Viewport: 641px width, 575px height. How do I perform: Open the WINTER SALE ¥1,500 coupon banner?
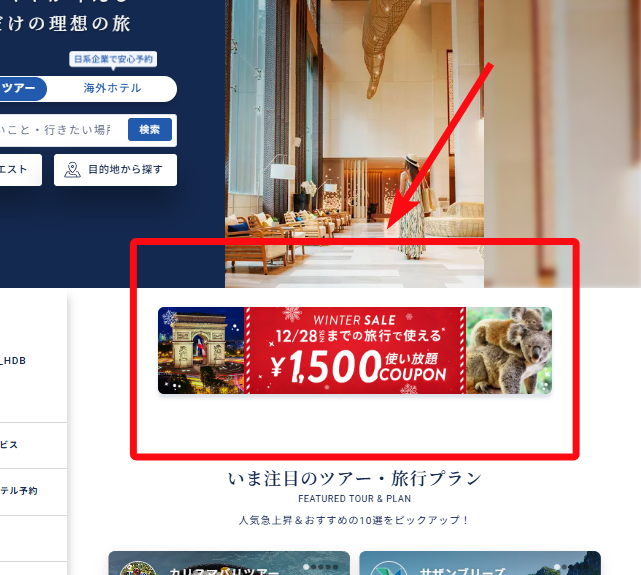click(x=355, y=350)
